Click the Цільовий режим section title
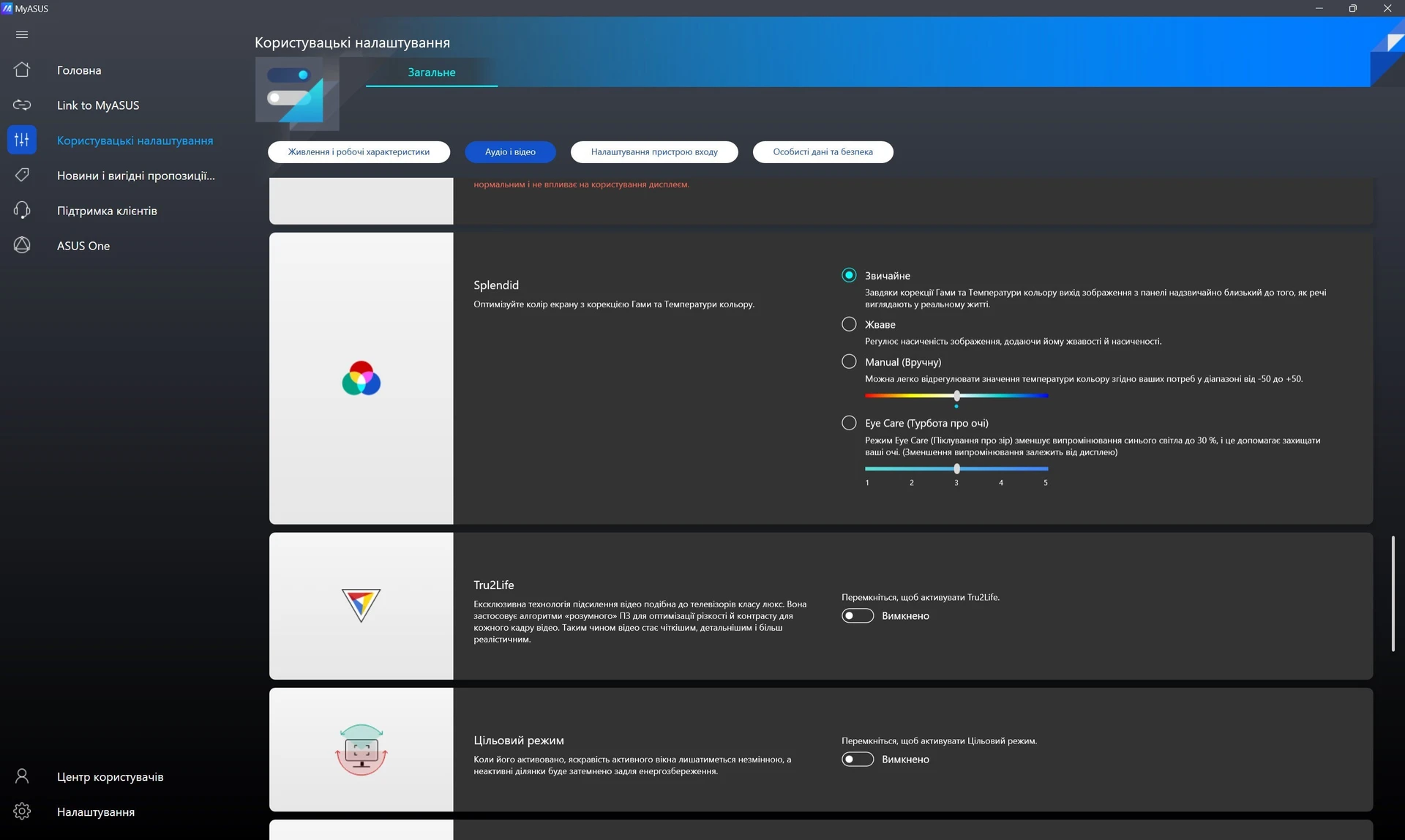The image size is (1405, 840). 519,740
